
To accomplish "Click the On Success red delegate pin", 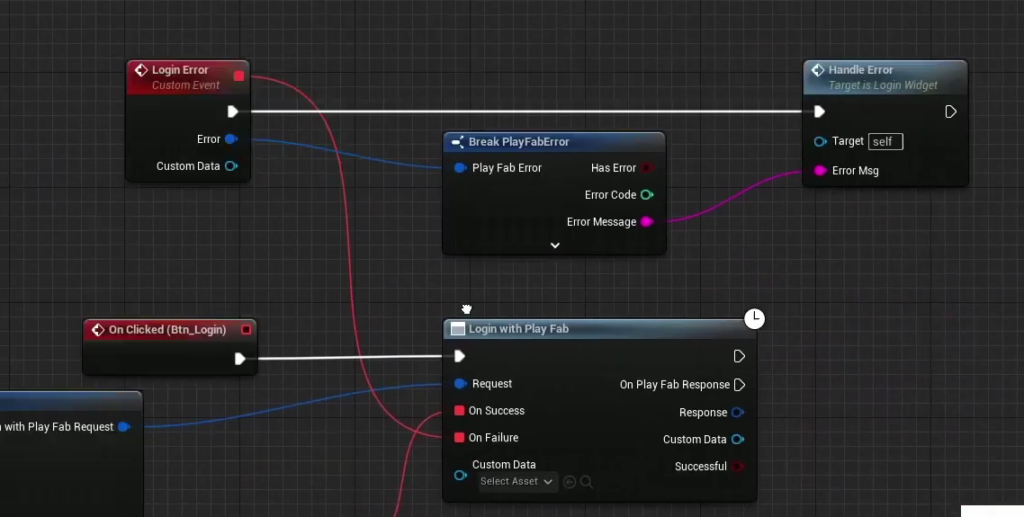I will pos(459,411).
